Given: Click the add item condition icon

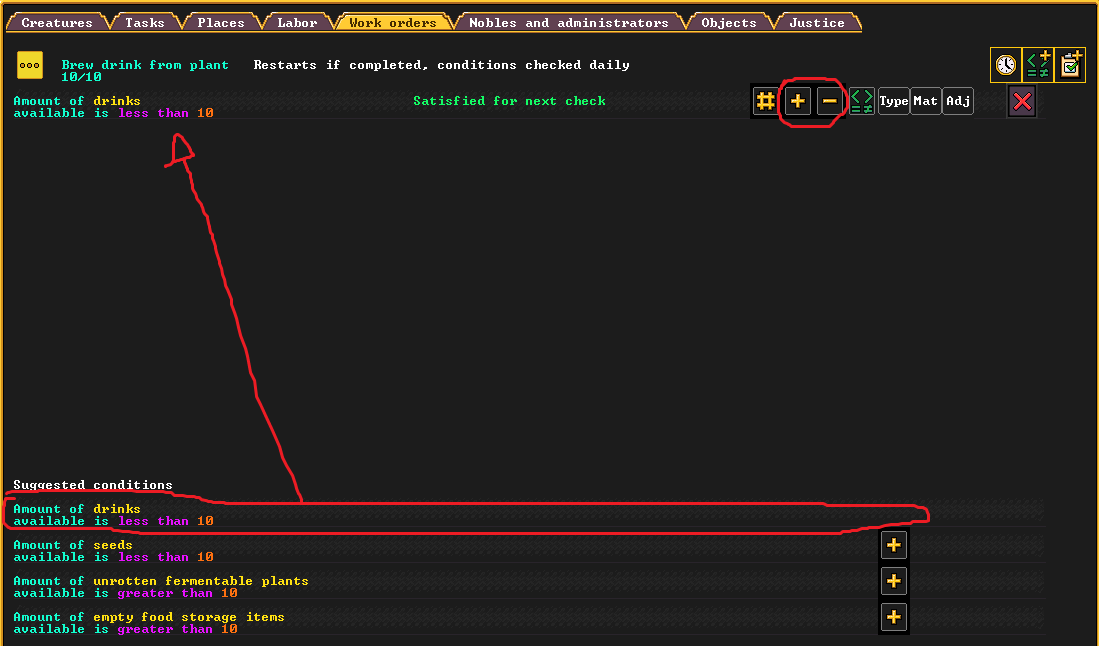Looking at the screenshot, I should pos(1038,65).
